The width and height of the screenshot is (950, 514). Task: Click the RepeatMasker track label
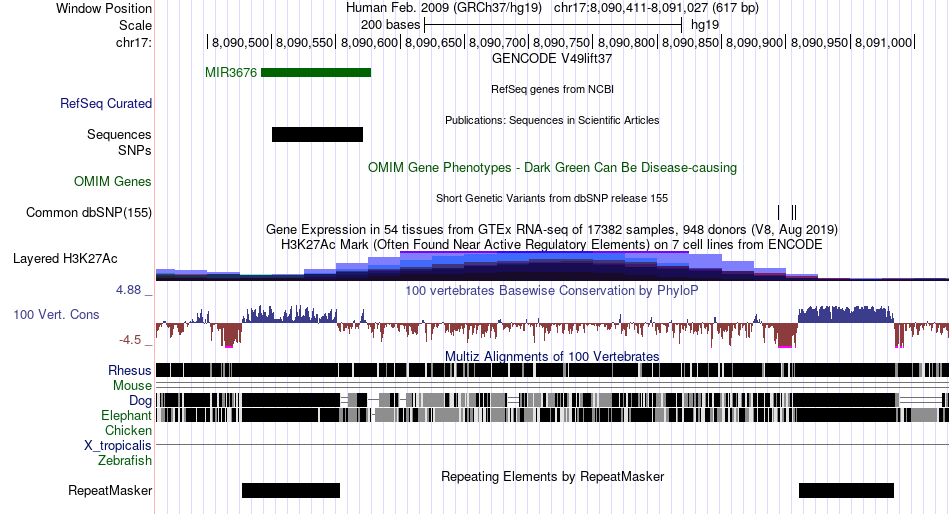tap(110, 490)
